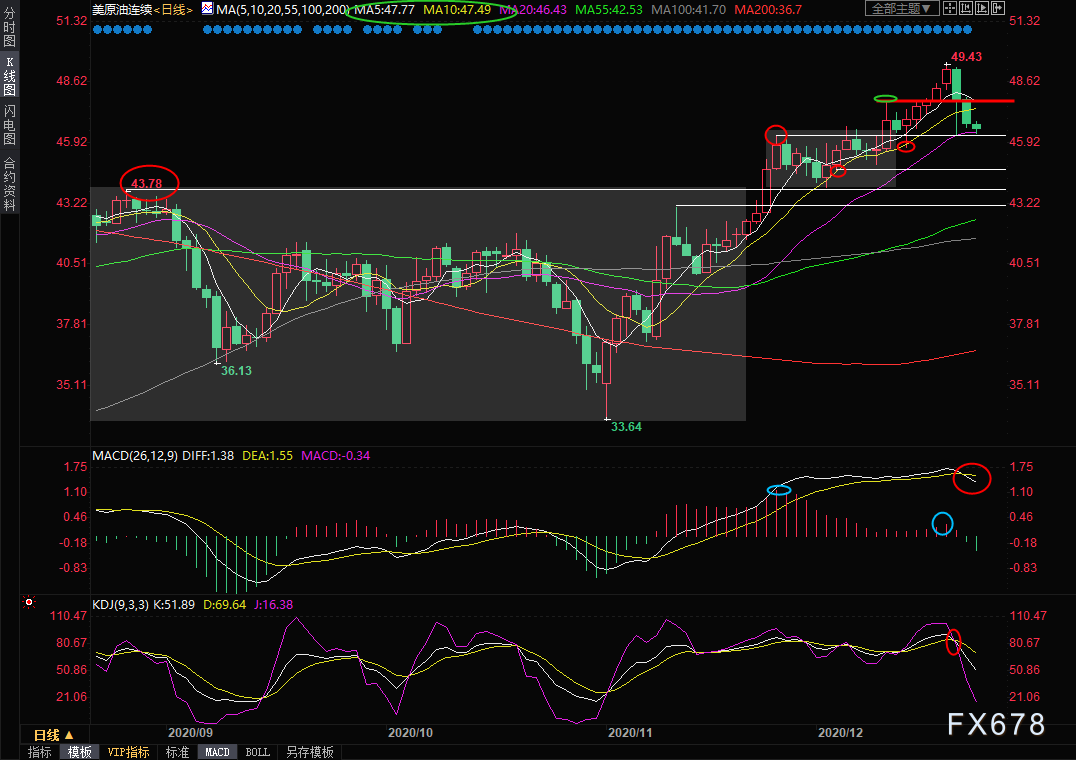Click the red sun icon beside KDJ
The image size is (1076, 760).
(29, 602)
